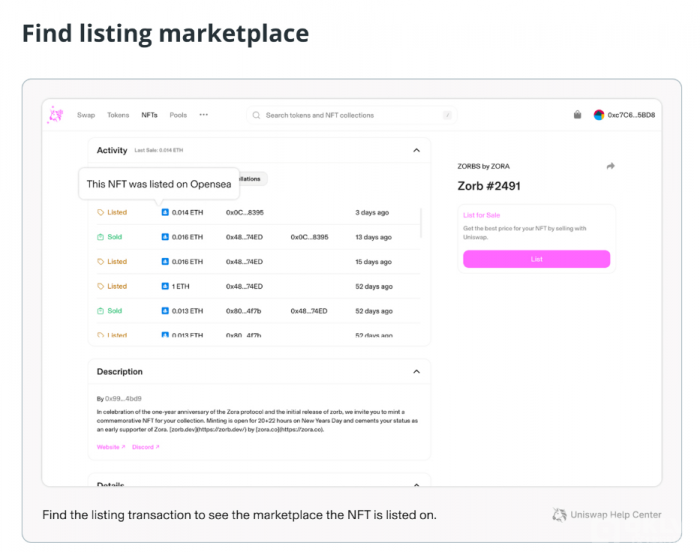Screen dimensions: 700x552
Task: Click the 0.016 ETH sold price
Action: pyautogui.click(x=188, y=237)
